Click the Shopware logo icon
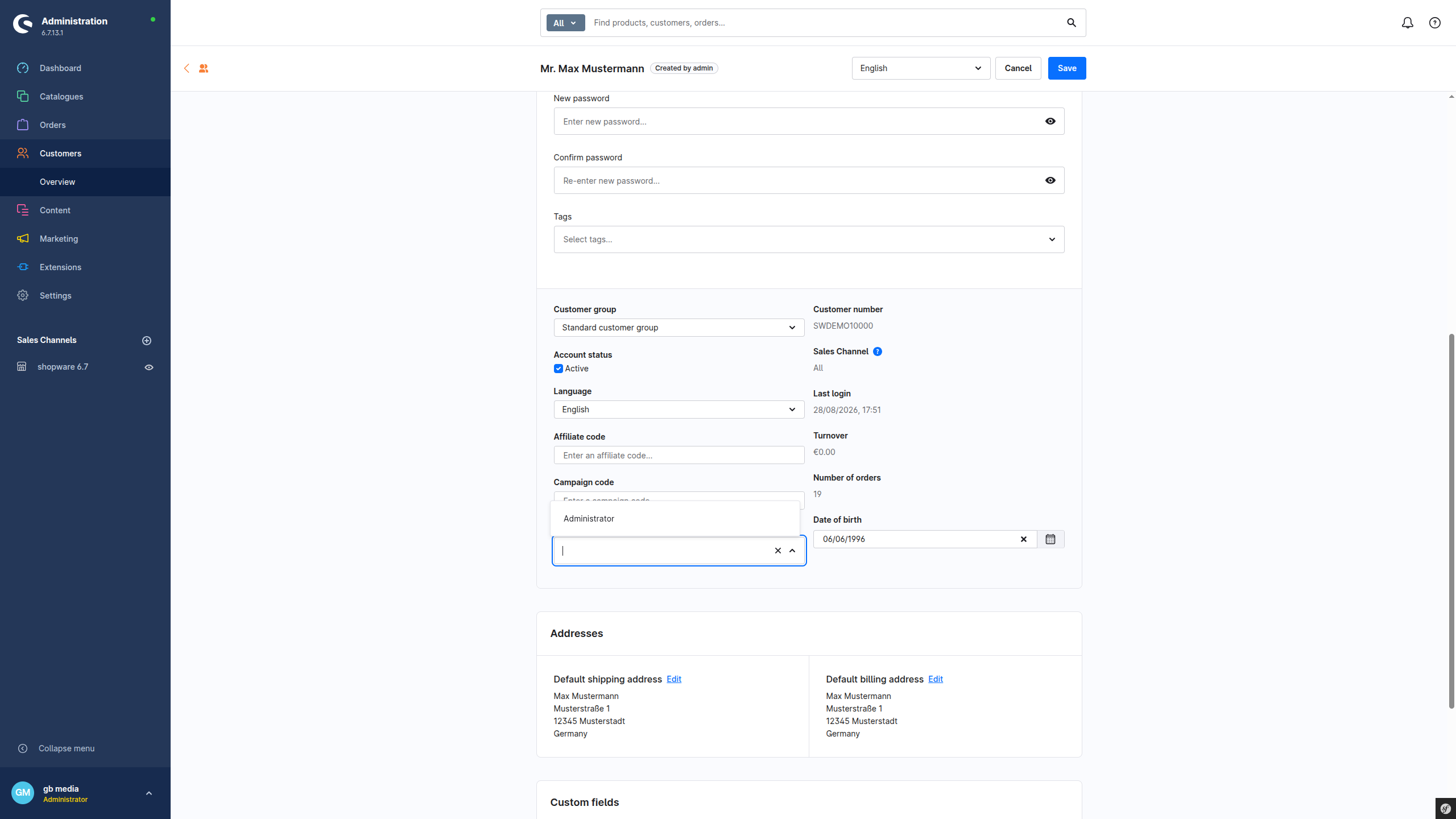1456x819 pixels. (23, 24)
